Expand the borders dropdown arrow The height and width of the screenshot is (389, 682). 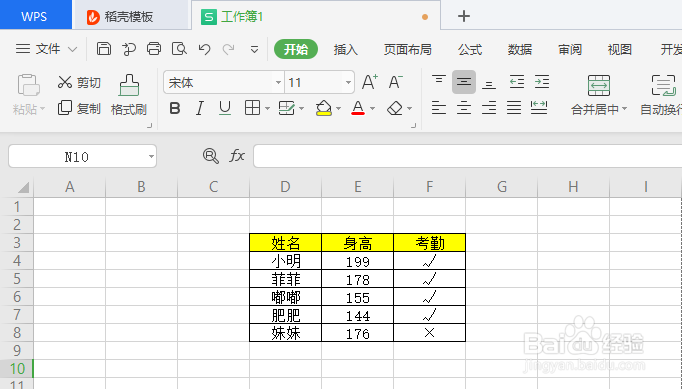[x=267, y=108]
